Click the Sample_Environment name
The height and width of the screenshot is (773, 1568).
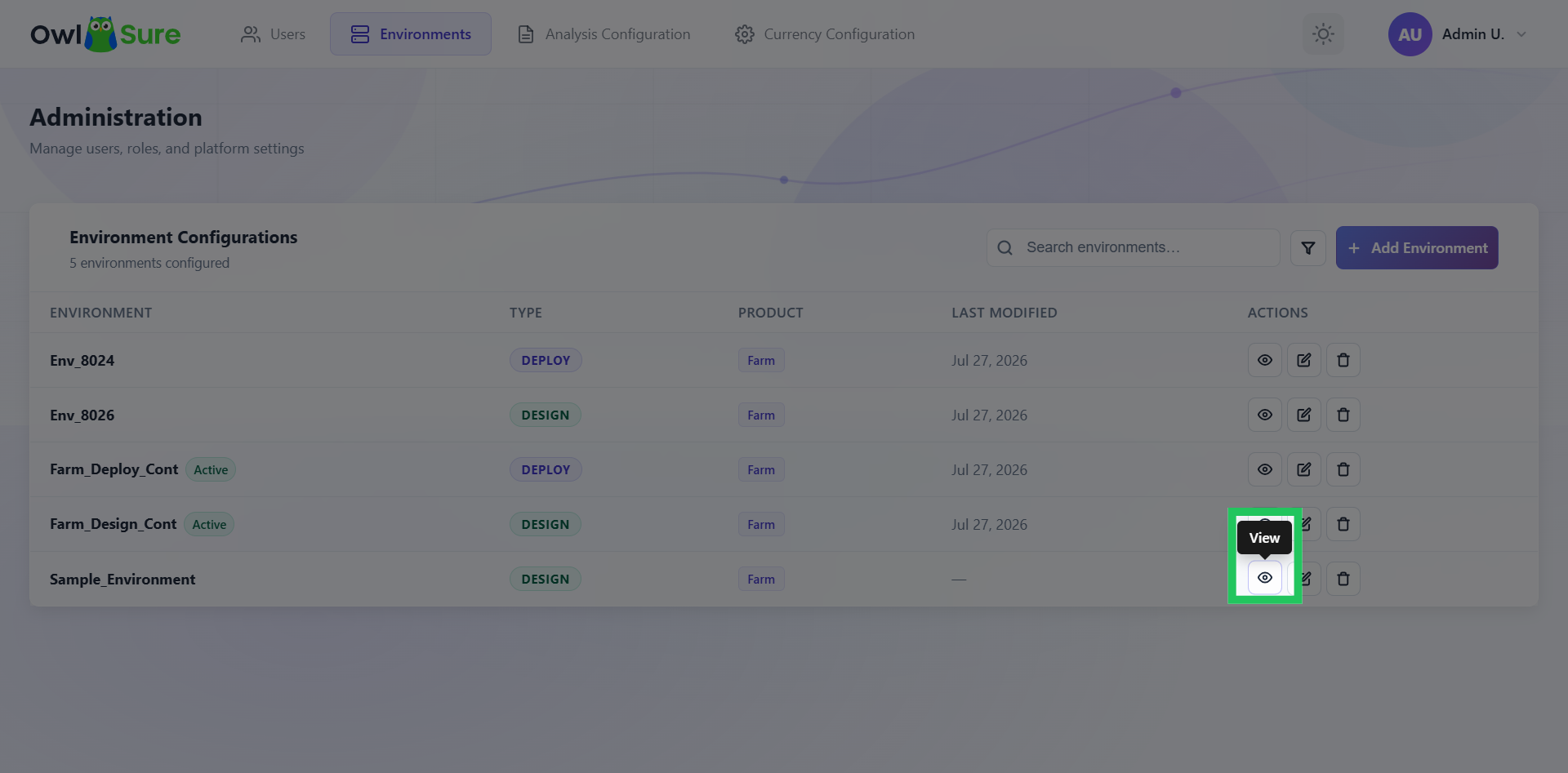(x=122, y=579)
